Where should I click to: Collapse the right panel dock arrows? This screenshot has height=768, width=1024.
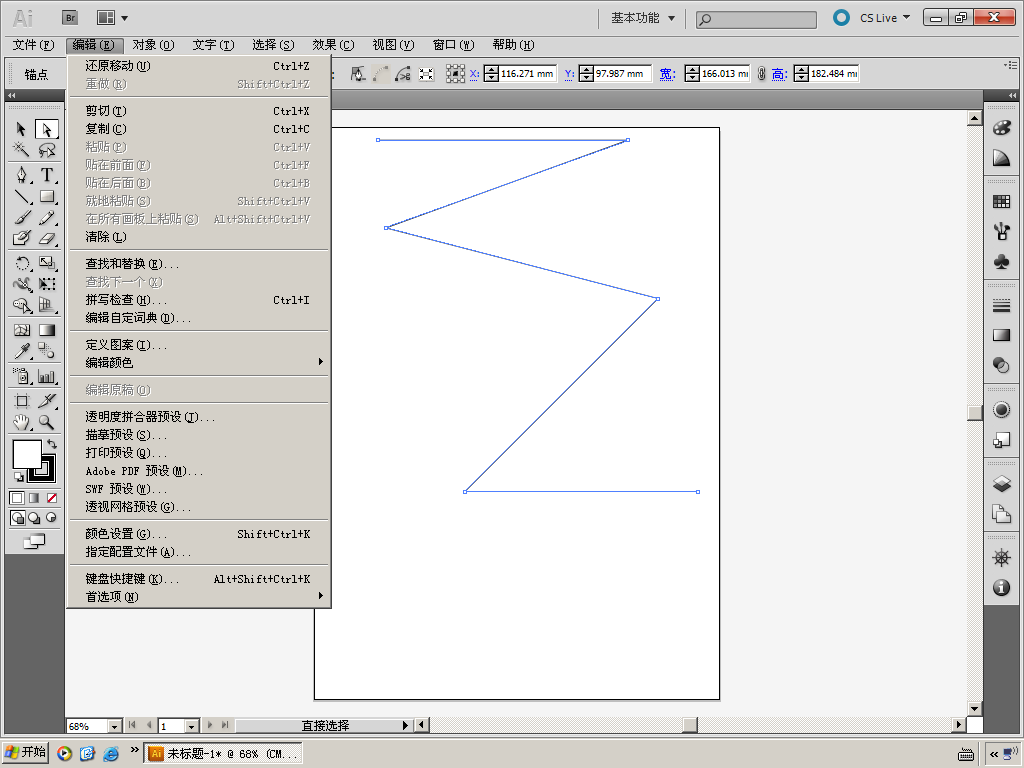[1012, 96]
